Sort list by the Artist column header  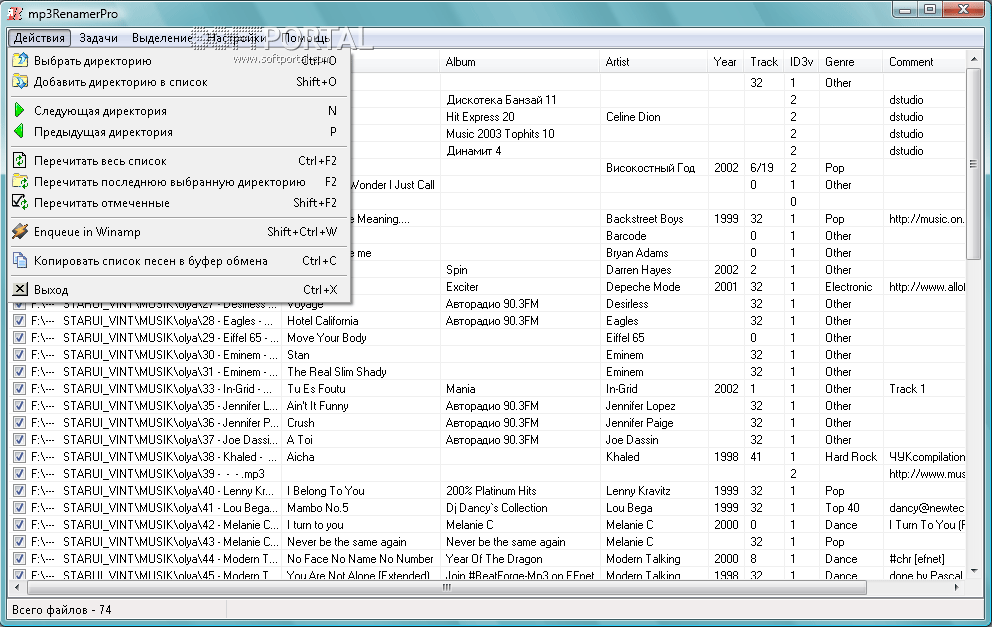tap(617, 62)
